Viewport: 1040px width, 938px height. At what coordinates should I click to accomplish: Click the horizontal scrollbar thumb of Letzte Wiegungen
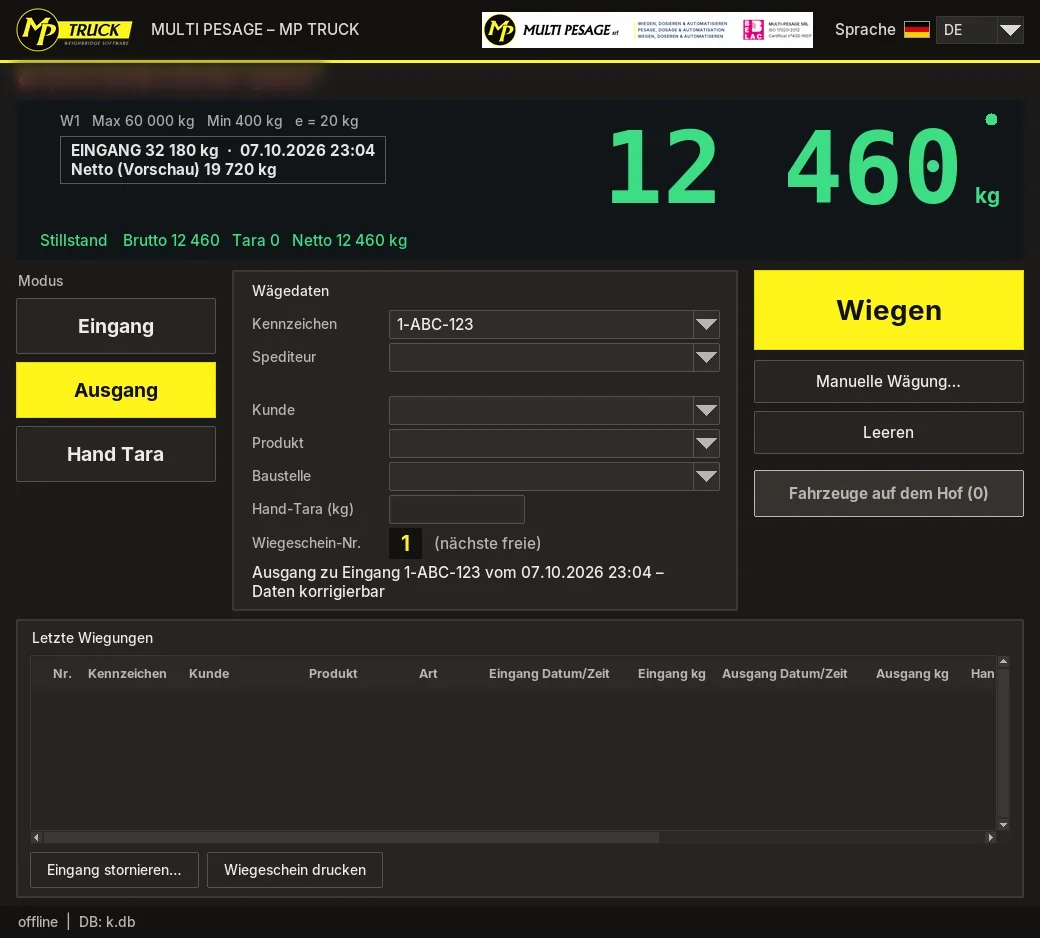click(x=351, y=837)
